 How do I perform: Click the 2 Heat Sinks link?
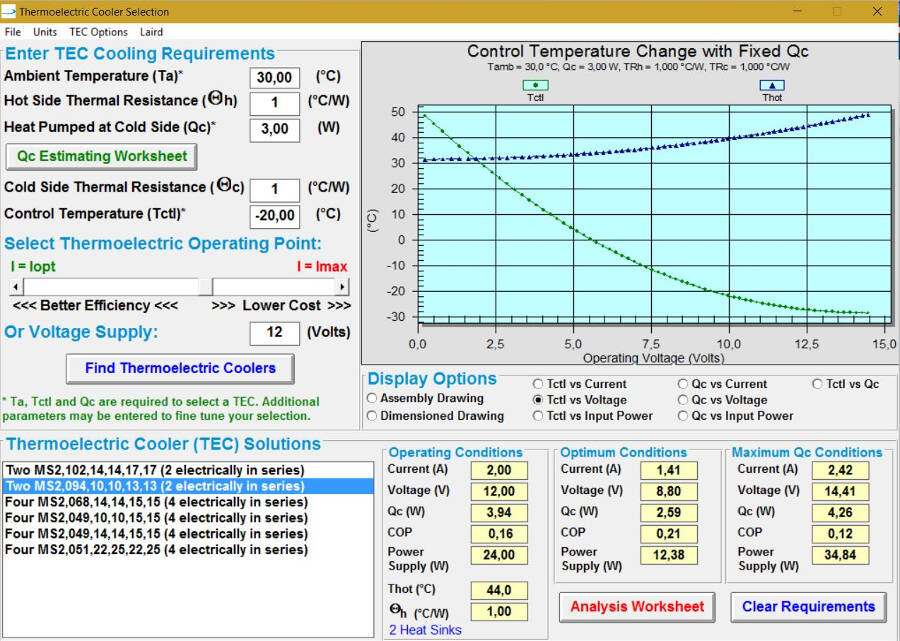click(425, 630)
